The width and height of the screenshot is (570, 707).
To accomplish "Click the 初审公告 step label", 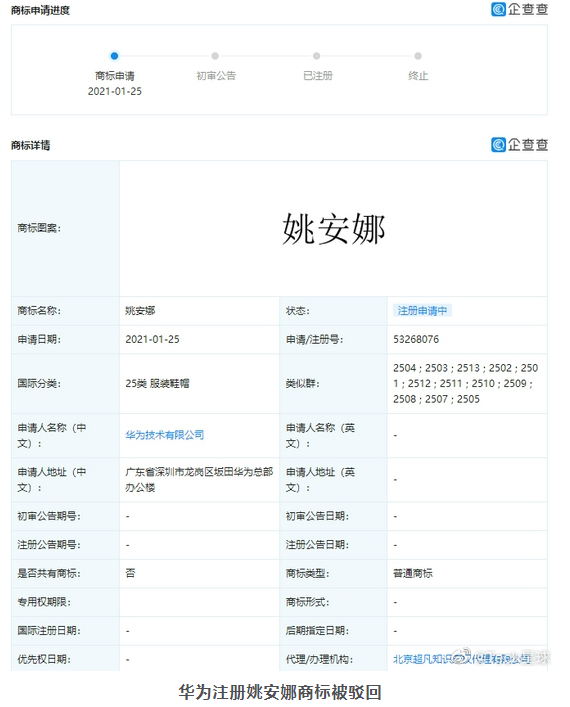I will pyautogui.click(x=216, y=76).
